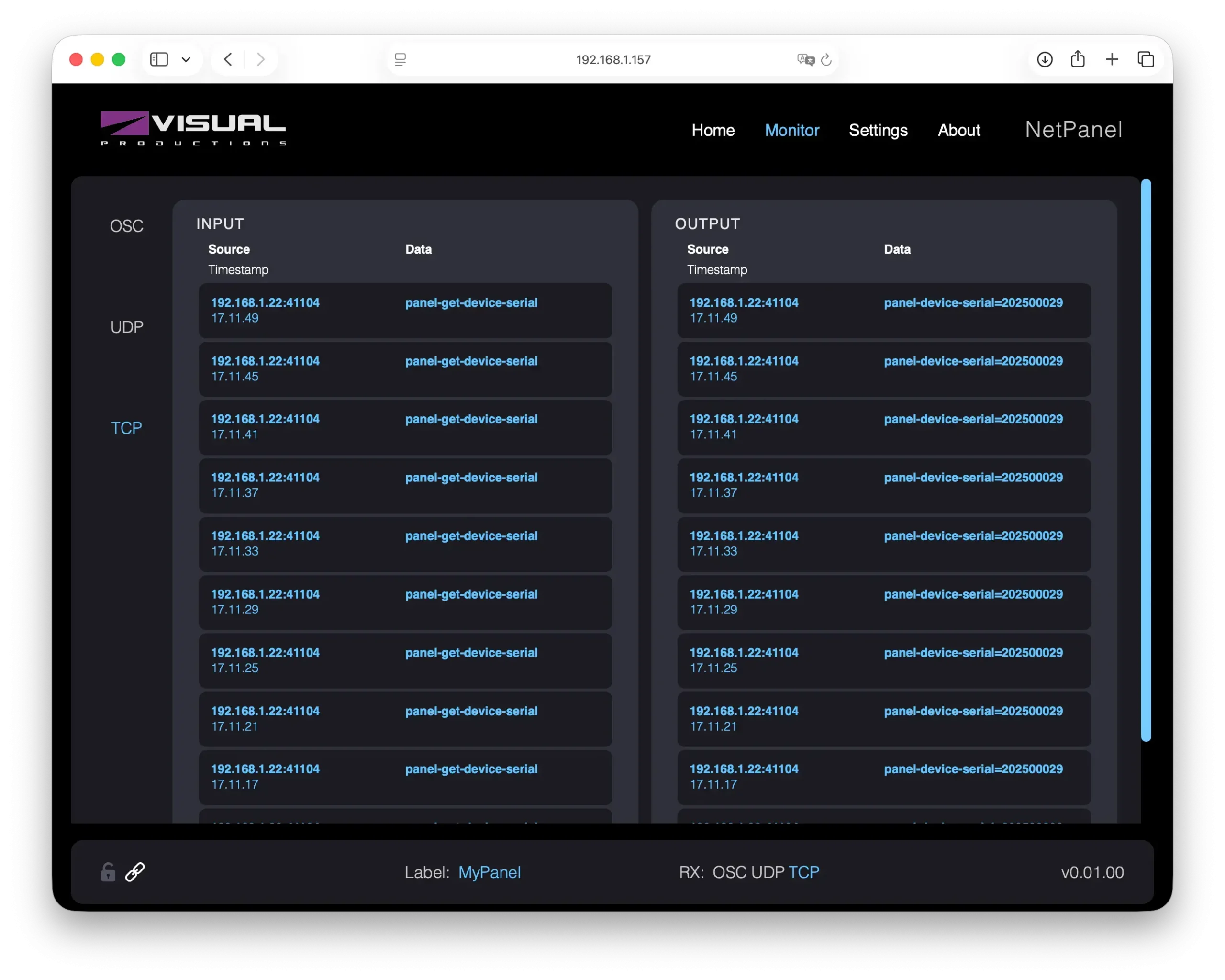
Task: Select the TCP monitor tab
Action: pos(126,428)
